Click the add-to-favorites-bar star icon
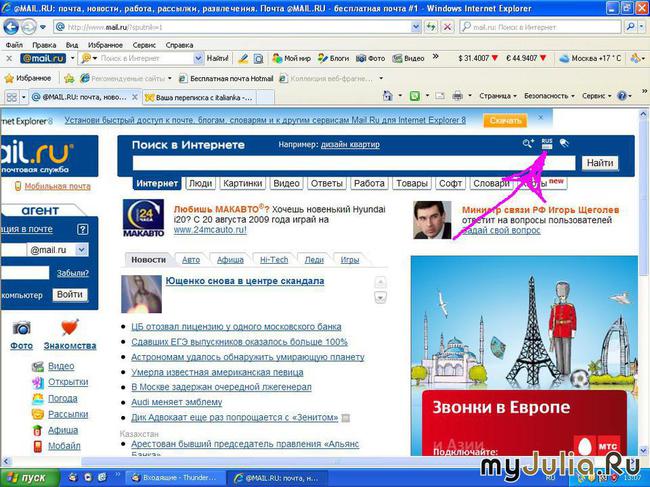Image resolution: width=650 pixels, height=487 pixels. [69, 78]
